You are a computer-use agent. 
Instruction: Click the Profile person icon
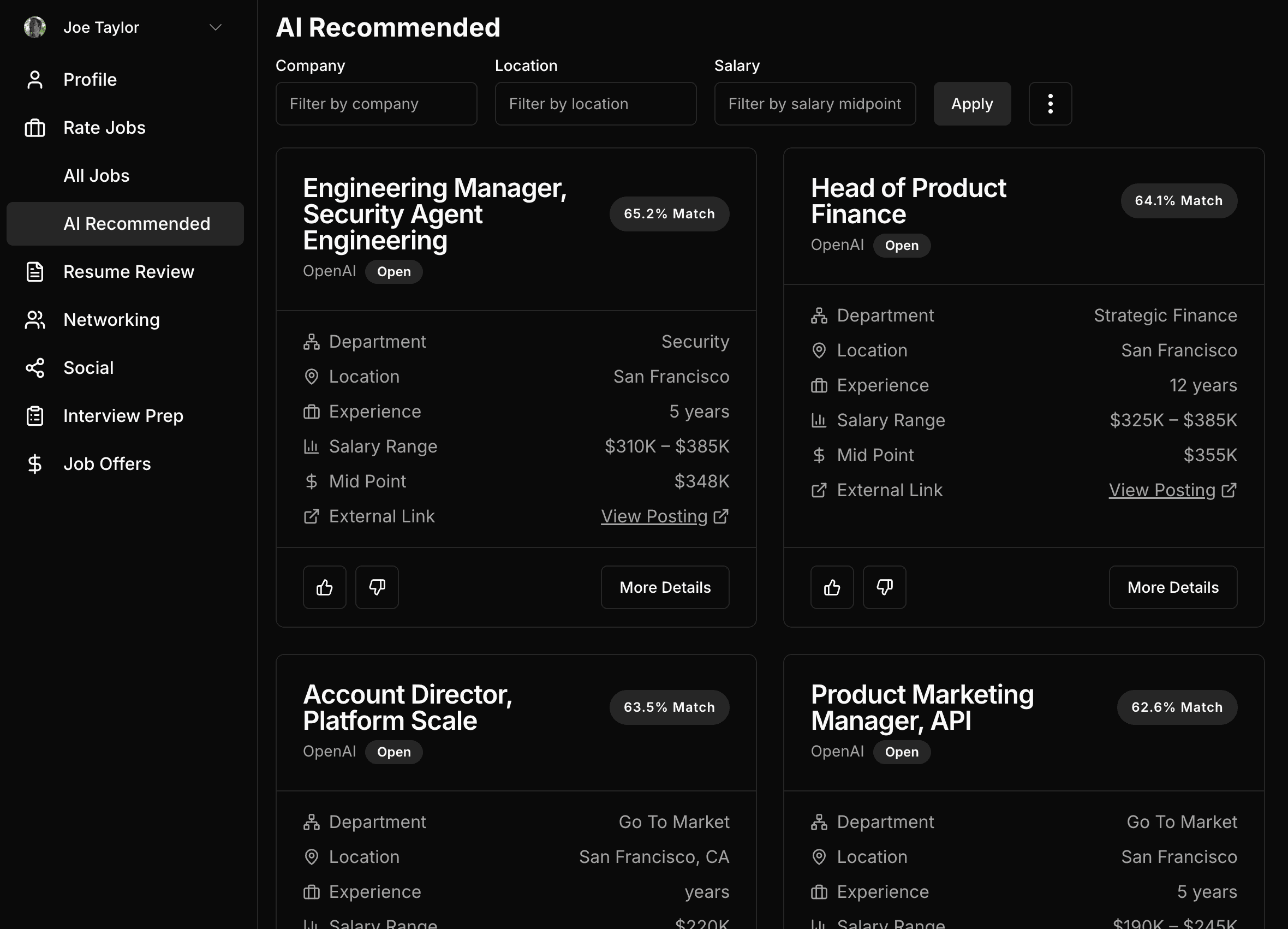pyautogui.click(x=34, y=80)
